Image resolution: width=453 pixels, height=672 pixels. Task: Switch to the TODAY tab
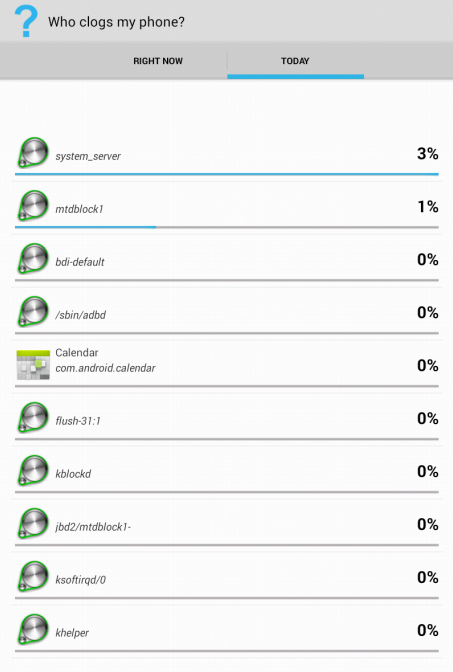(x=295, y=61)
